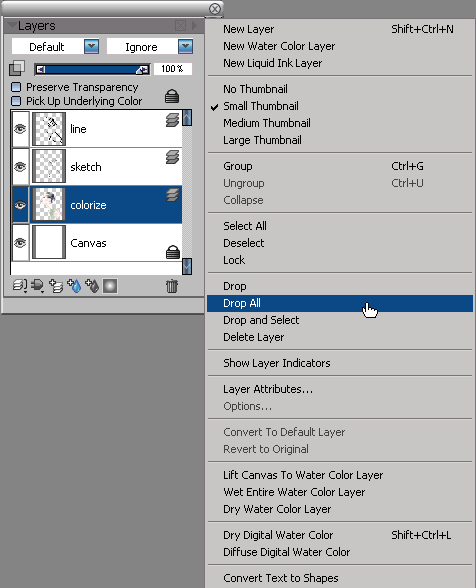Viewport: 476px width, 588px height.
Task: Click the lock icon beside Pick Up Underlying Color
Action: [172, 96]
